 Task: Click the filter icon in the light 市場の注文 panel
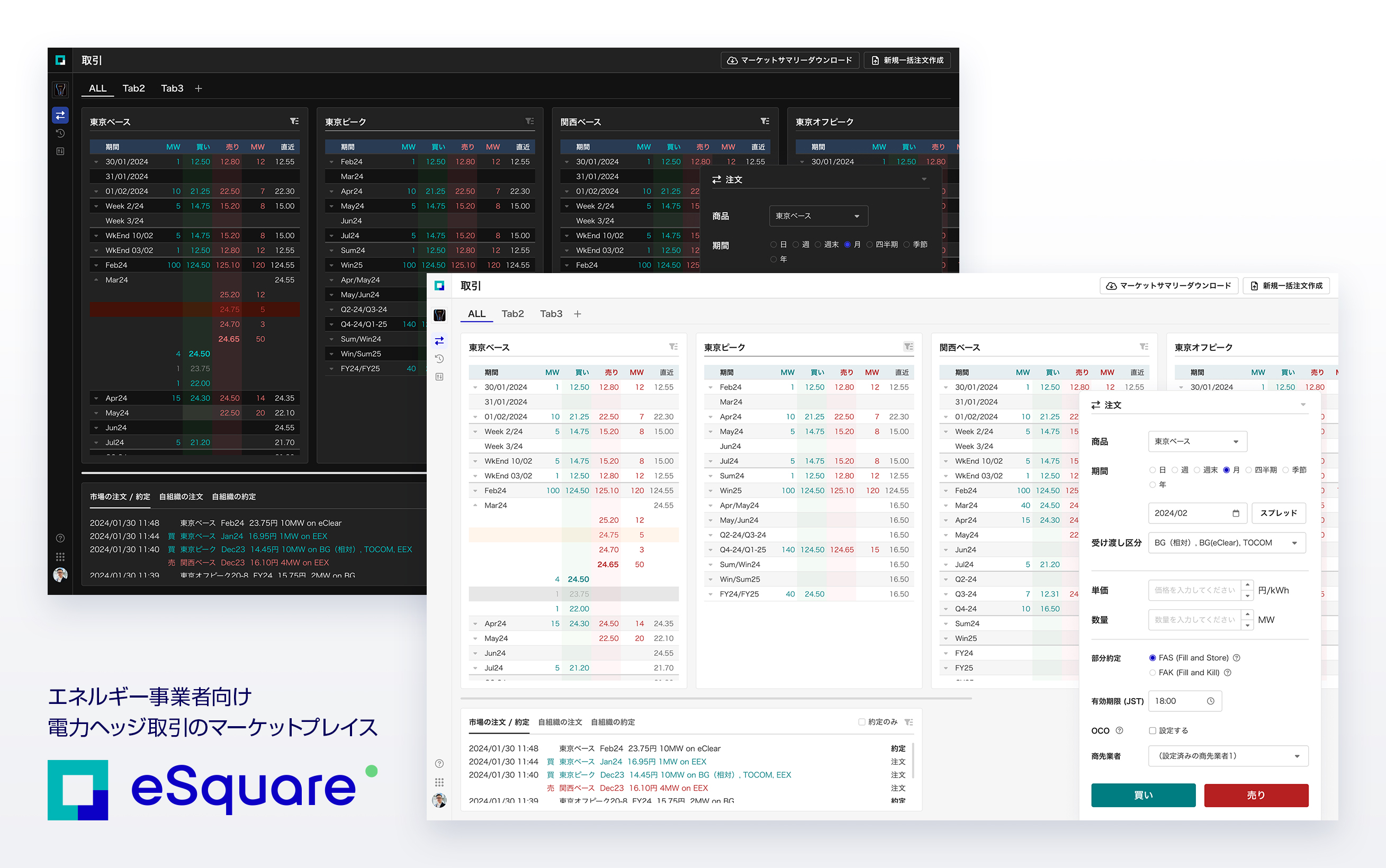point(908,722)
